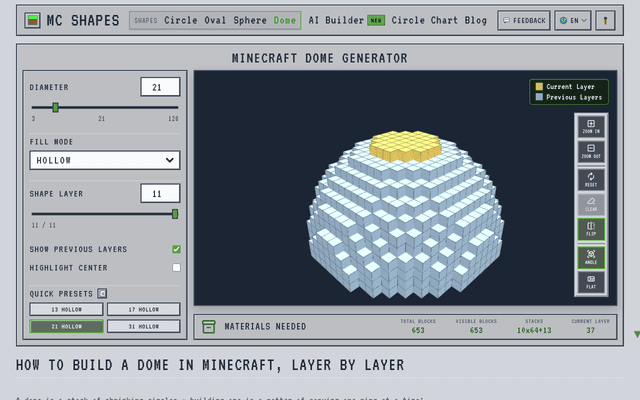Click the Materials Needed chest icon
The width and height of the screenshot is (640, 400).
(x=209, y=327)
